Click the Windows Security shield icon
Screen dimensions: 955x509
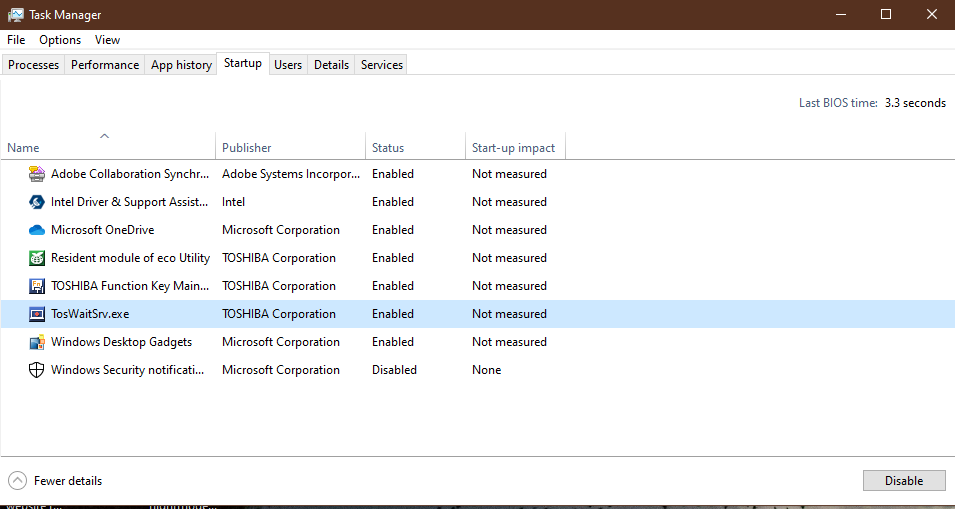click(x=37, y=370)
